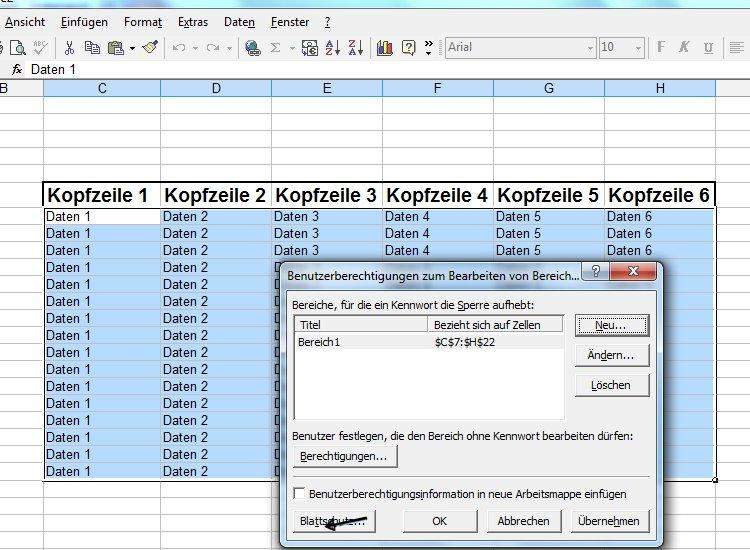Open the Extras menu
Screen dimensions: 750x550
(x=193, y=22)
